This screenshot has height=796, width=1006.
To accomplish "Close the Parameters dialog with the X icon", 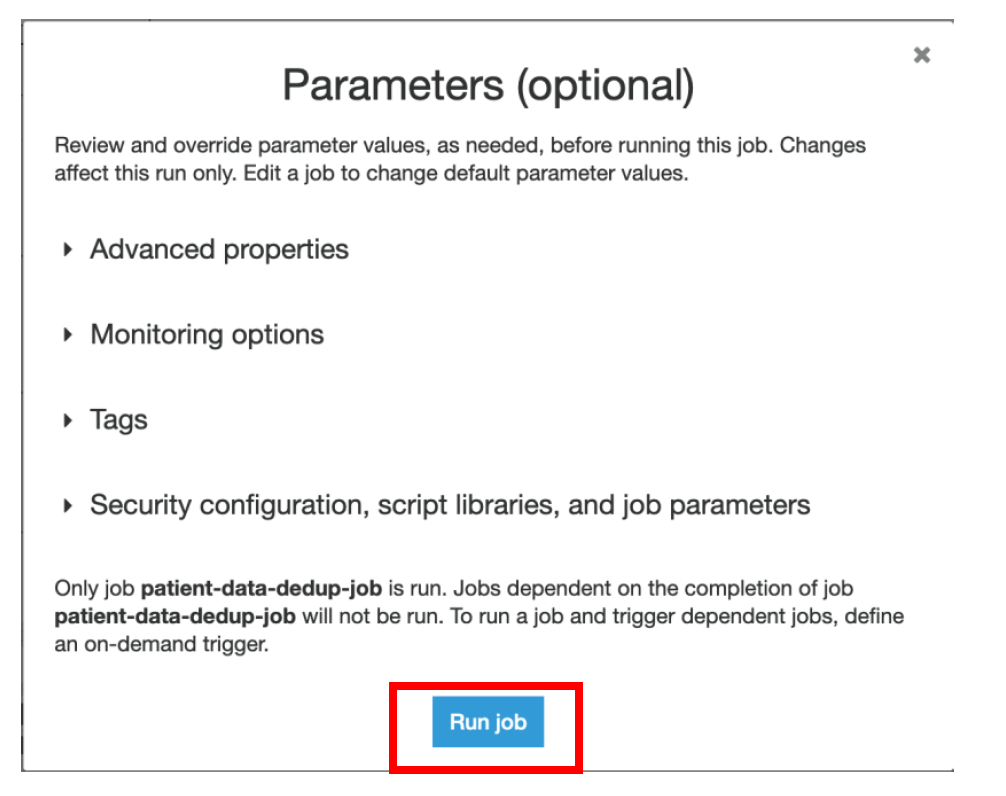I will tap(921, 55).
